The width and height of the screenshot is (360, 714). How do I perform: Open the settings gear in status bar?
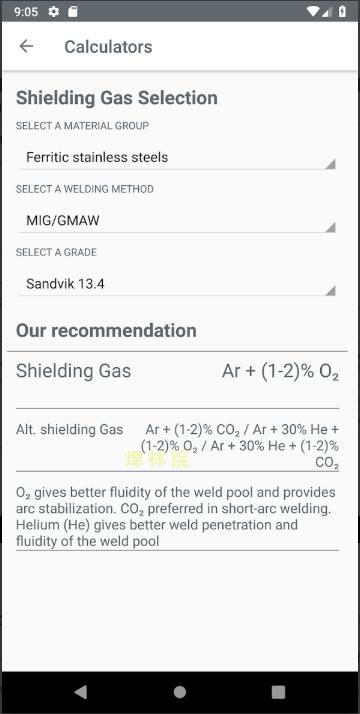[x=54, y=11]
